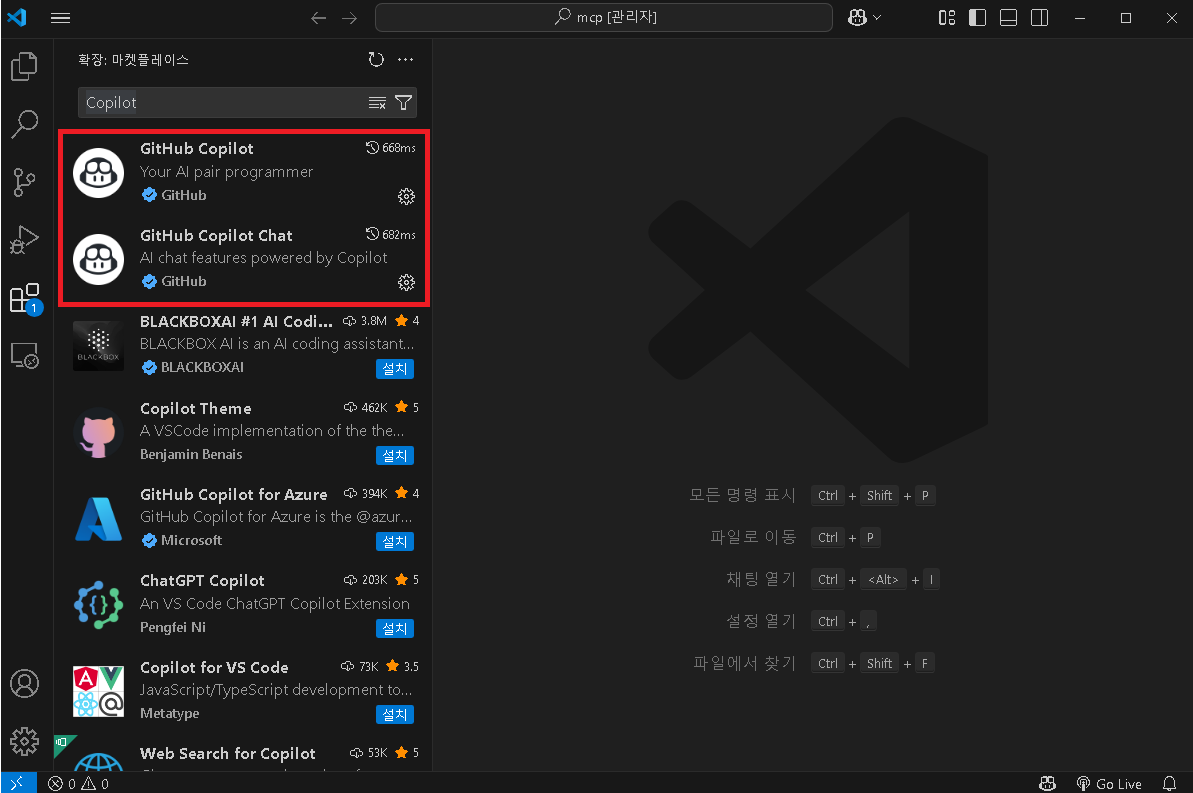This screenshot has width=1193, height=793.
Task: Install the Copilot for VS Code extension
Action: (x=395, y=715)
